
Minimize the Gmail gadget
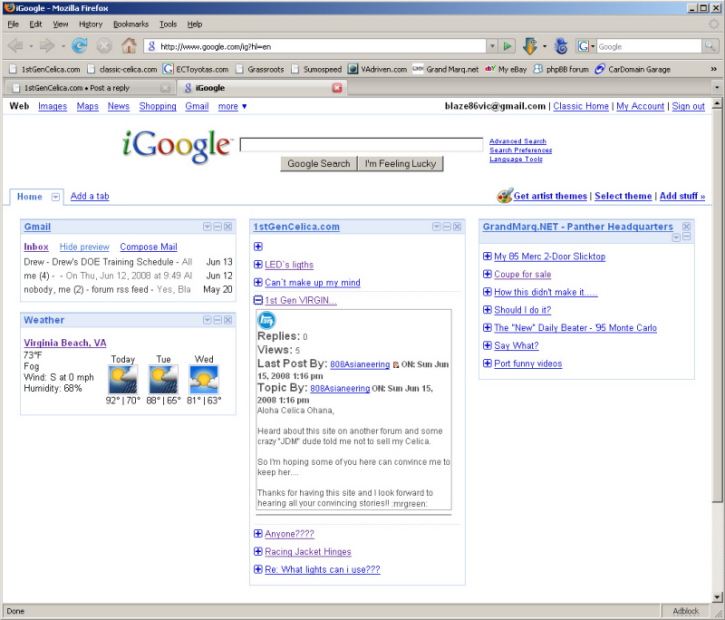pyautogui.click(x=217, y=227)
